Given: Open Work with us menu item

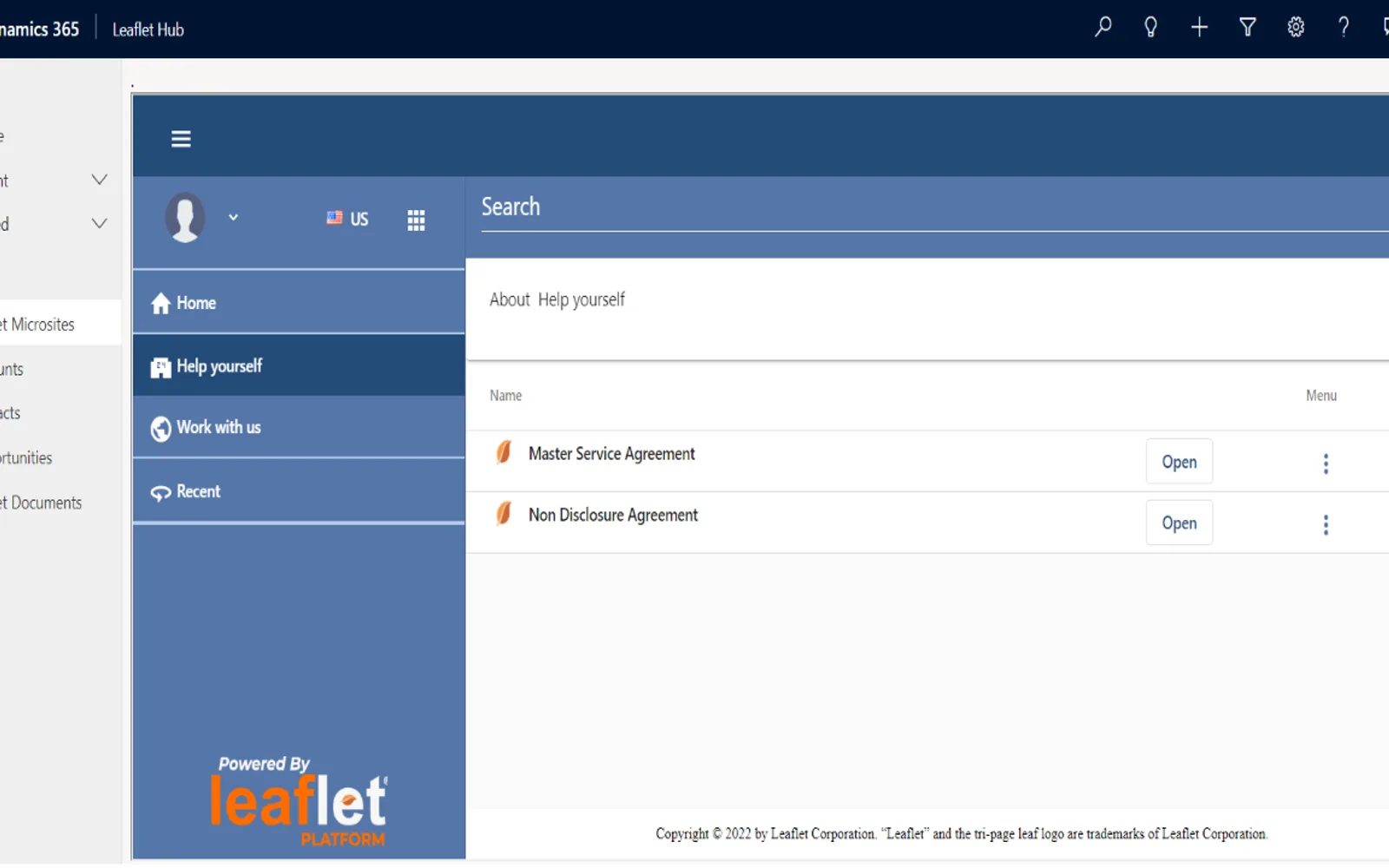Looking at the screenshot, I should pyautogui.click(x=299, y=427).
